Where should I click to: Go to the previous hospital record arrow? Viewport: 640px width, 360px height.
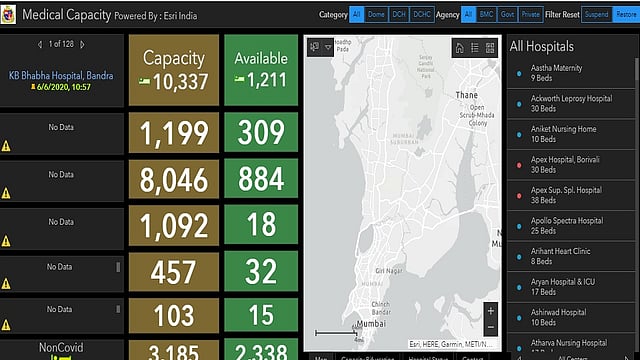pos(40,44)
